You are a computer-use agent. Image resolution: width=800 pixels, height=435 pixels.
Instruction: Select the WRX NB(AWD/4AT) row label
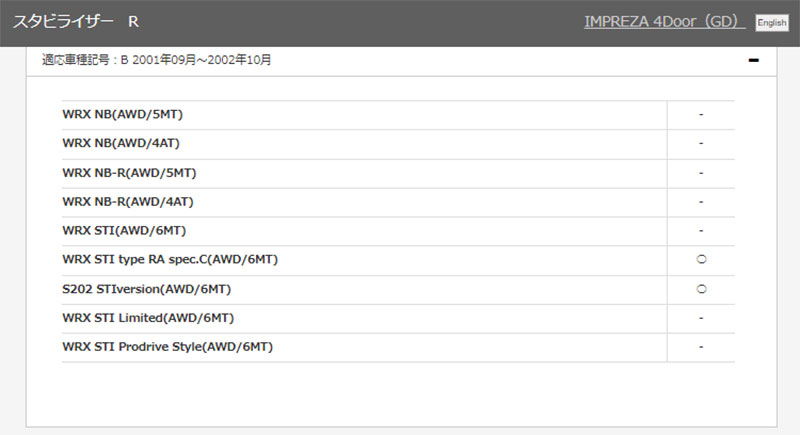point(122,144)
